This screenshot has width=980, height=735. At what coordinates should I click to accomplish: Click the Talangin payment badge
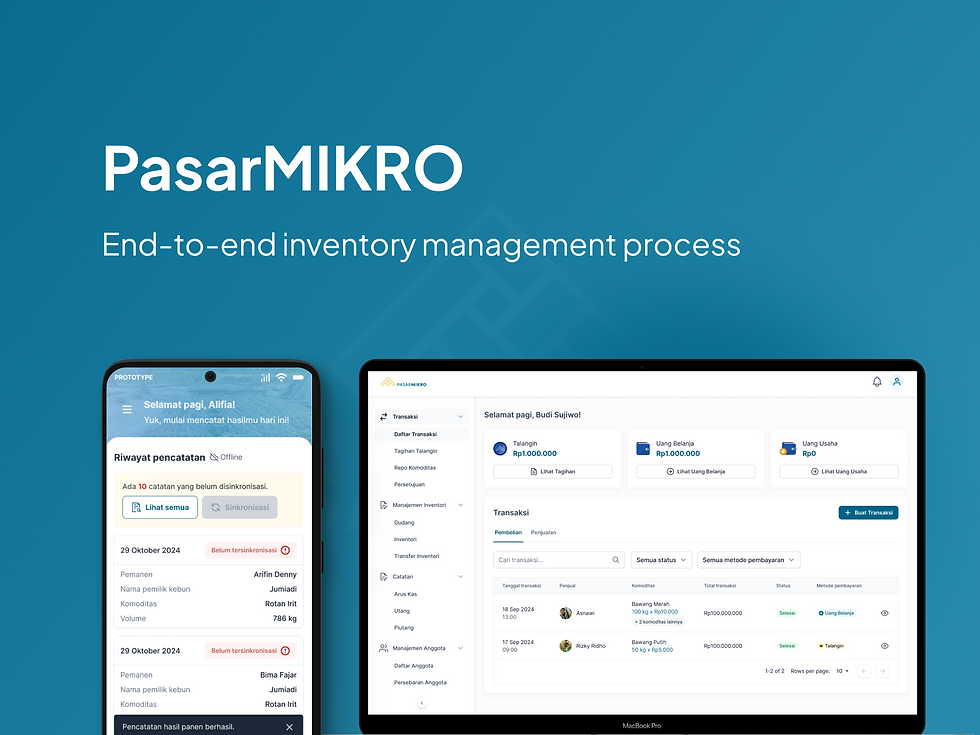(831, 646)
